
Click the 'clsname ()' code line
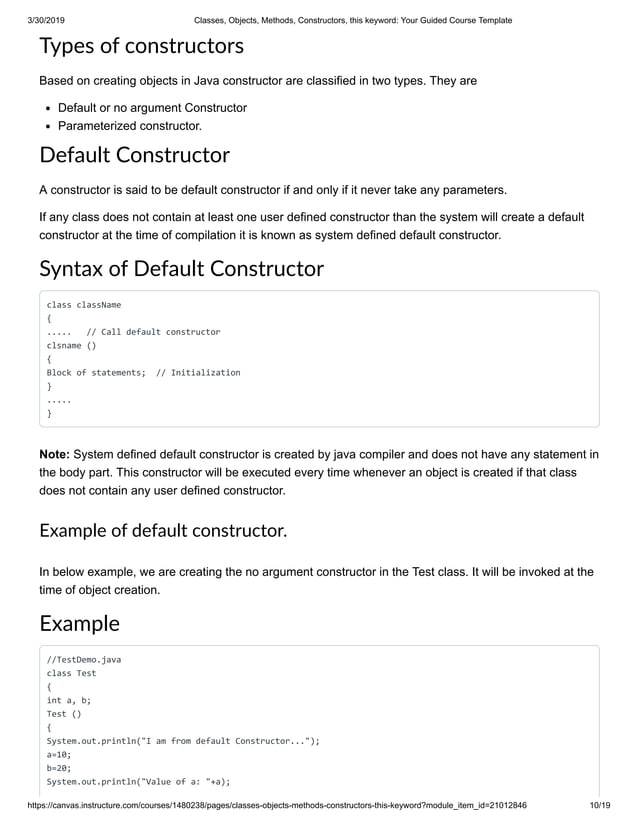pos(72,346)
